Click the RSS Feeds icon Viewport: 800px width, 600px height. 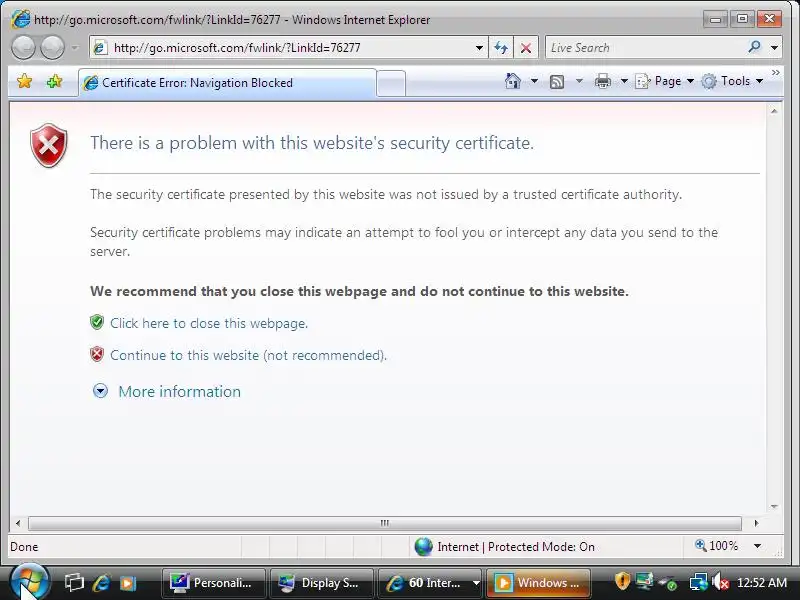coord(557,82)
